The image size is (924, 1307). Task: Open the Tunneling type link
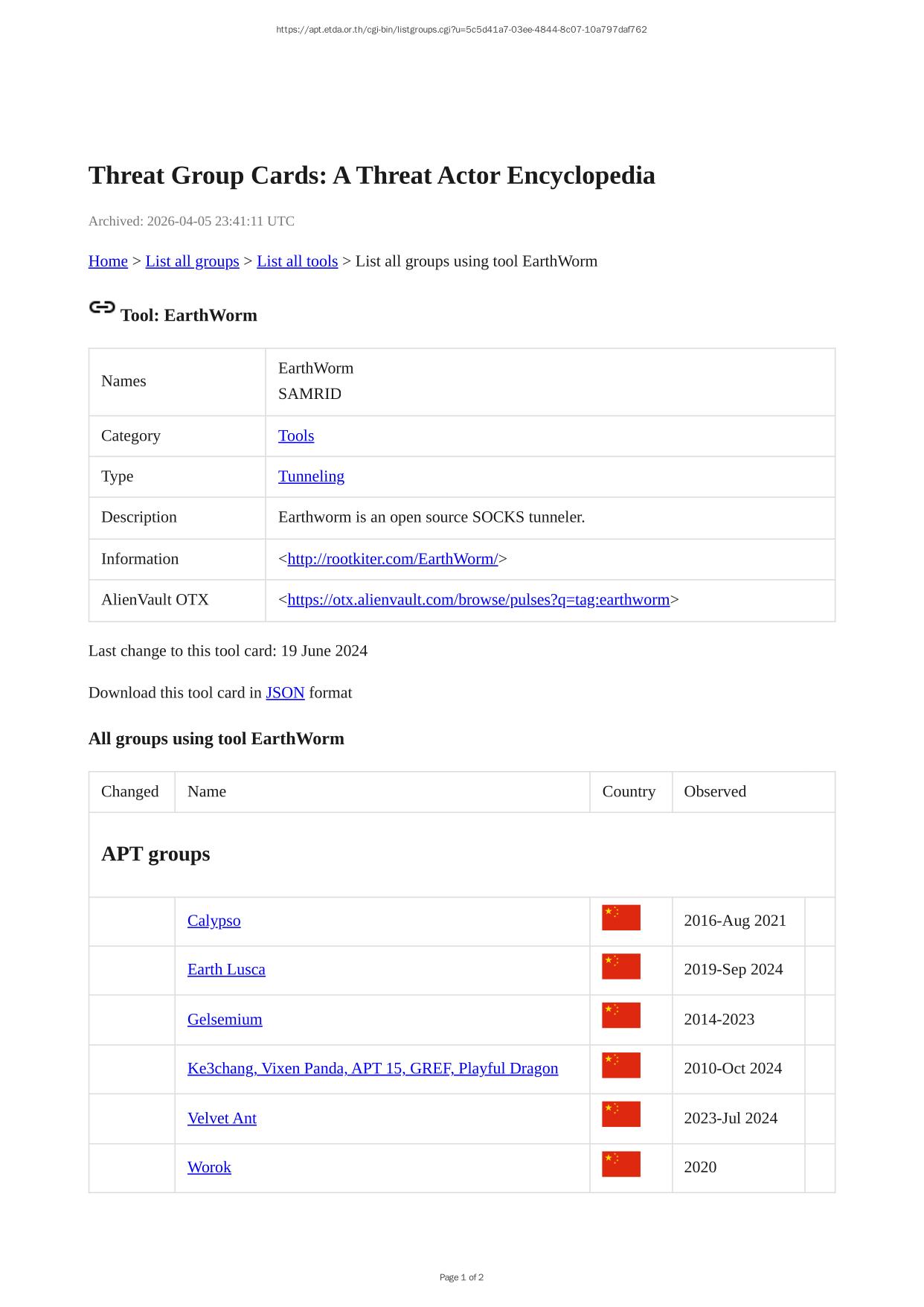click(311, 476)
